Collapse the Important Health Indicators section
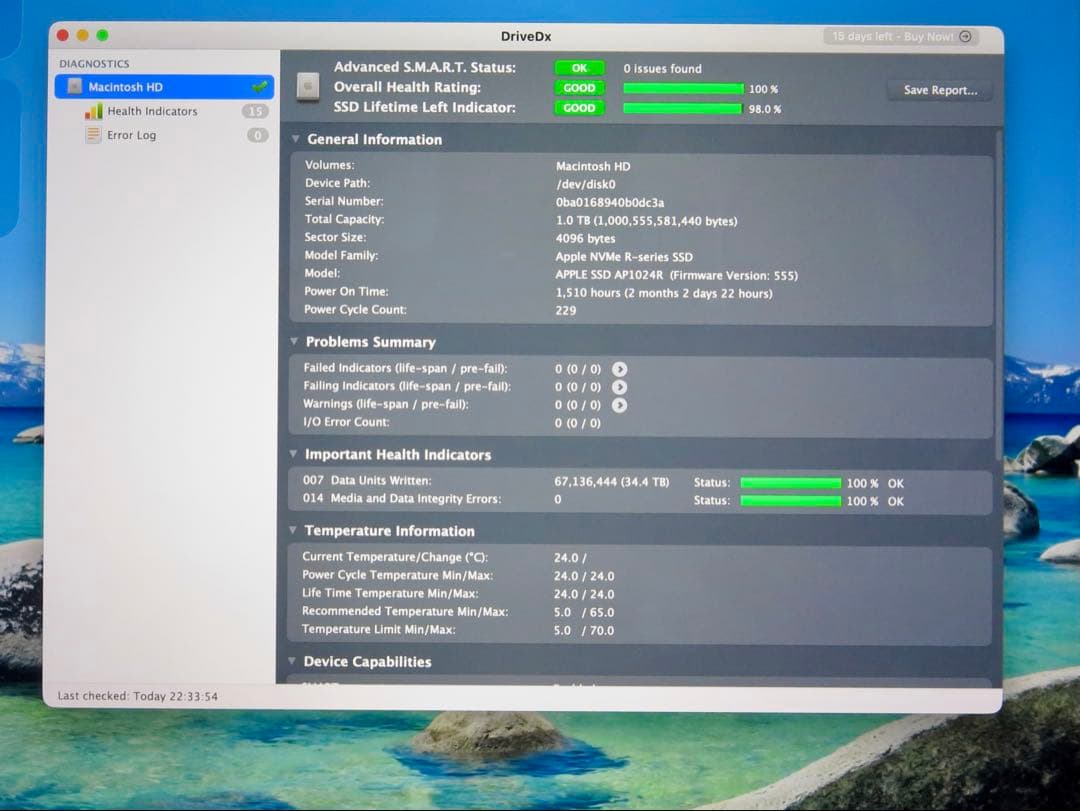 pos(293,454)
